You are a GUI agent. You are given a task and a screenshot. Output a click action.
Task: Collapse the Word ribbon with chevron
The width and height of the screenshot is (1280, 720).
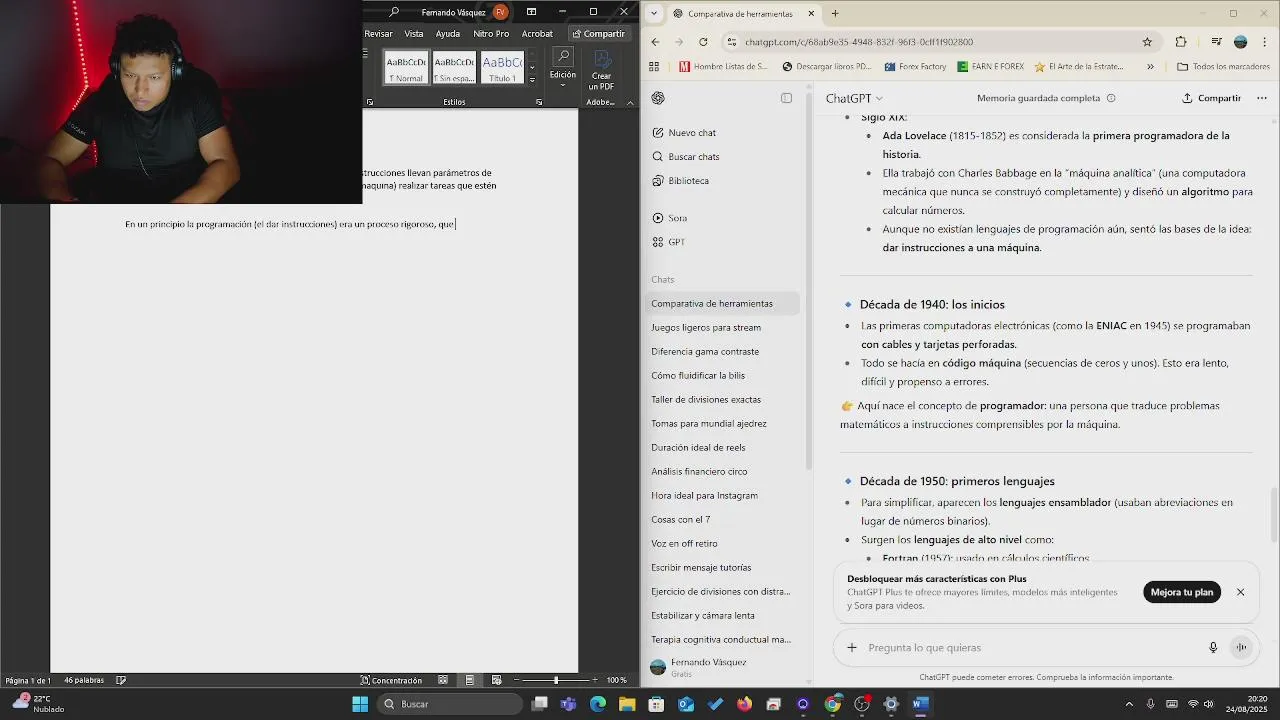630,102
